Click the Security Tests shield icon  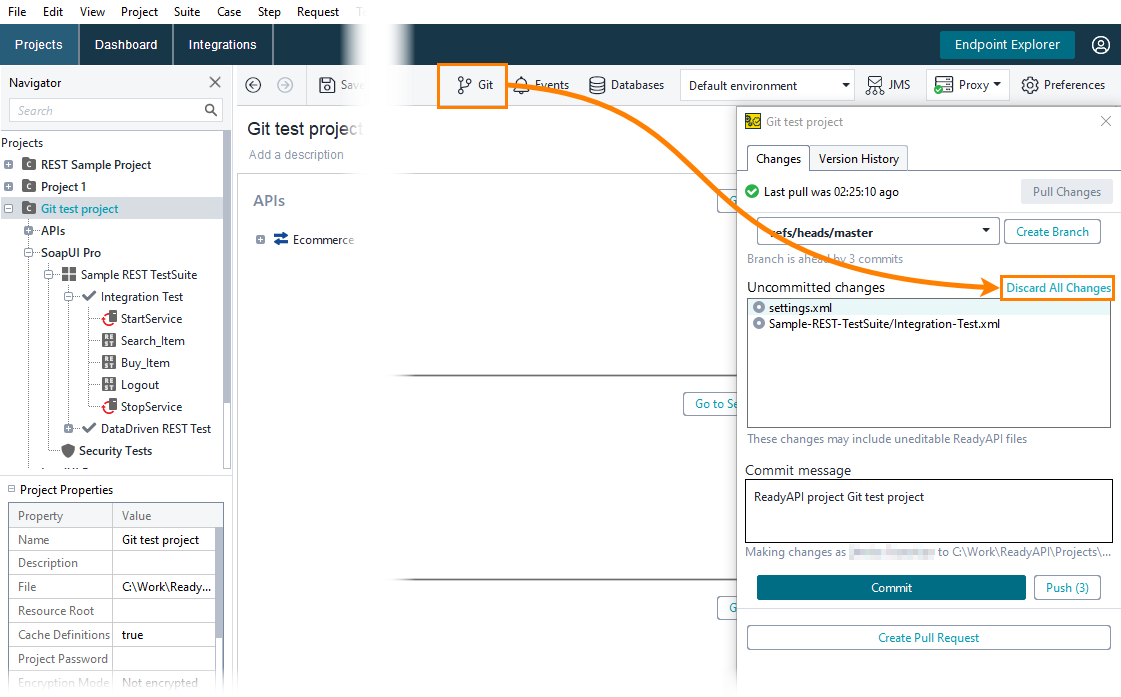pos(68,451)
